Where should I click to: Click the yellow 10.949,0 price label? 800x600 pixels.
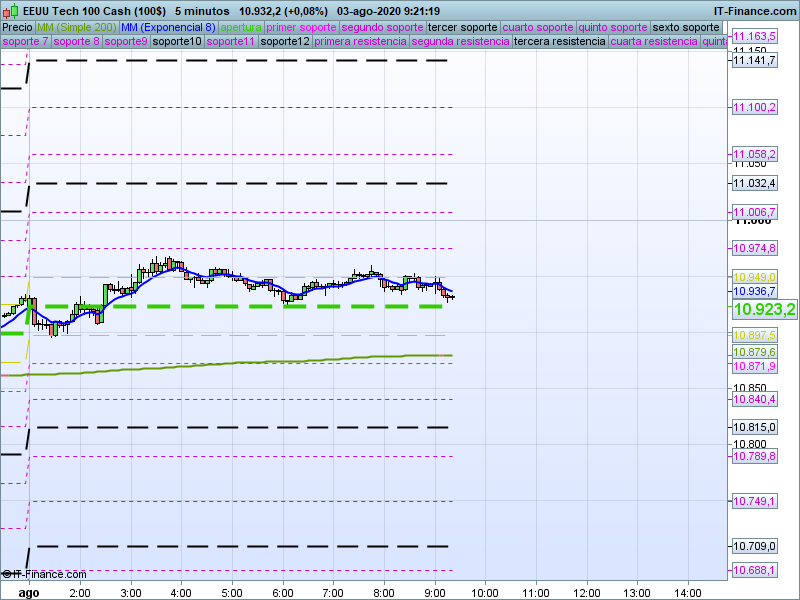pos(755,276)
